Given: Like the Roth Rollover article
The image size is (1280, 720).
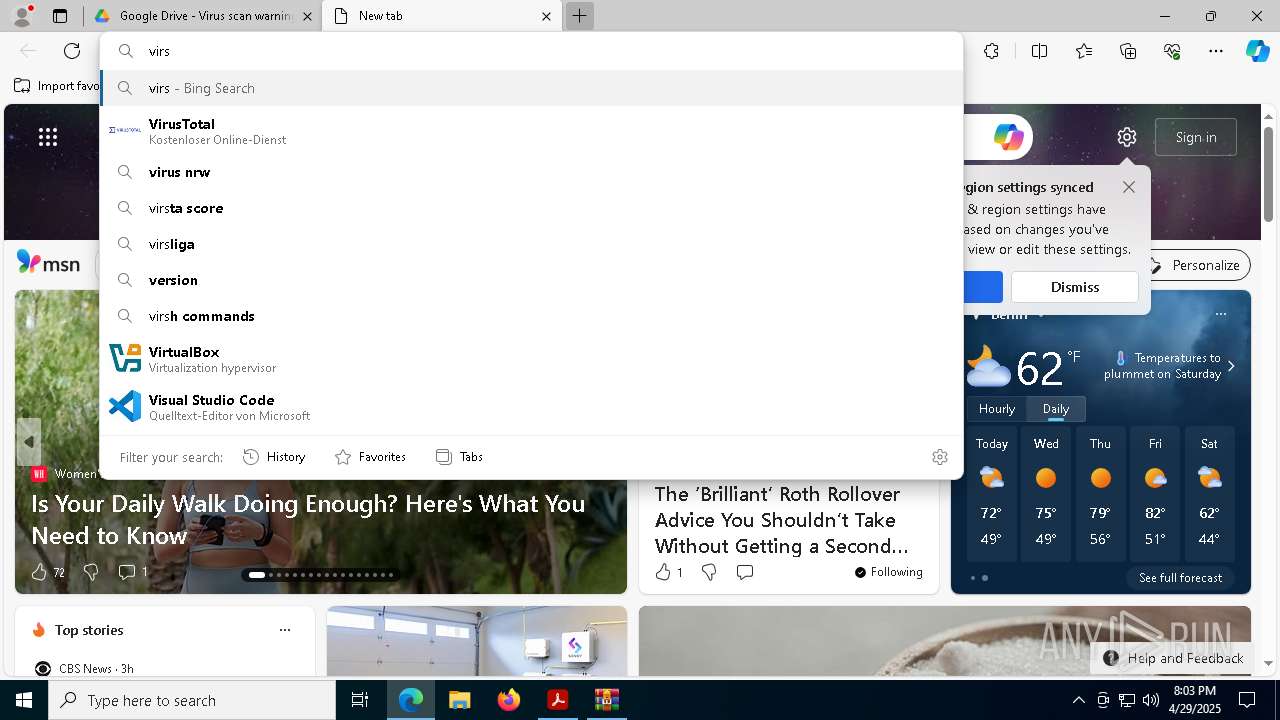Looking at the screenshot, I should (662, 572).
